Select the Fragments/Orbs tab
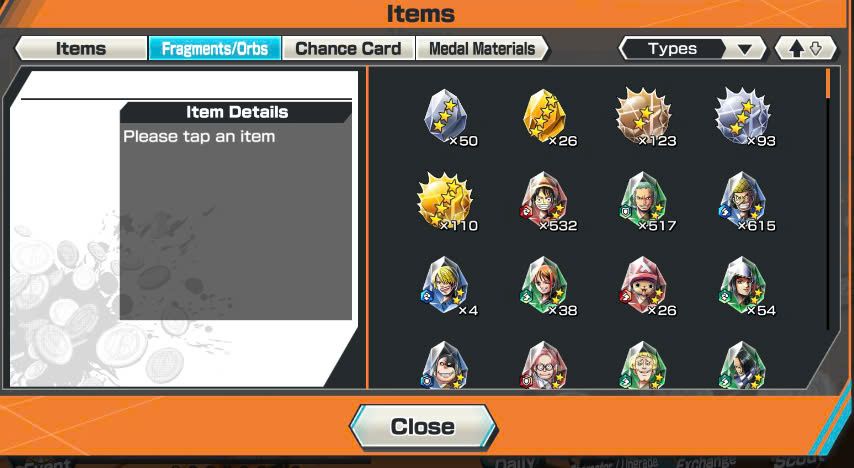 215,48
